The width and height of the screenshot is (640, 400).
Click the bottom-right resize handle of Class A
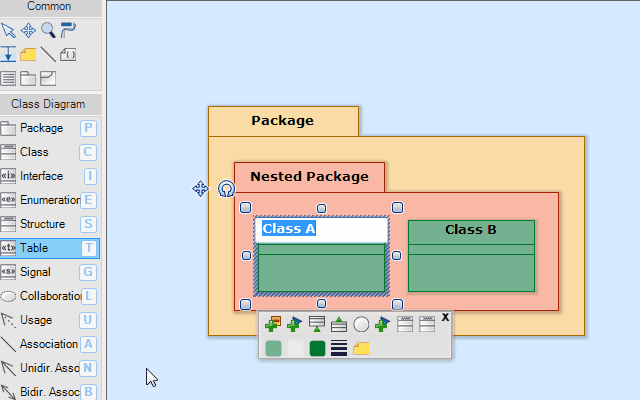coord(397,304)
